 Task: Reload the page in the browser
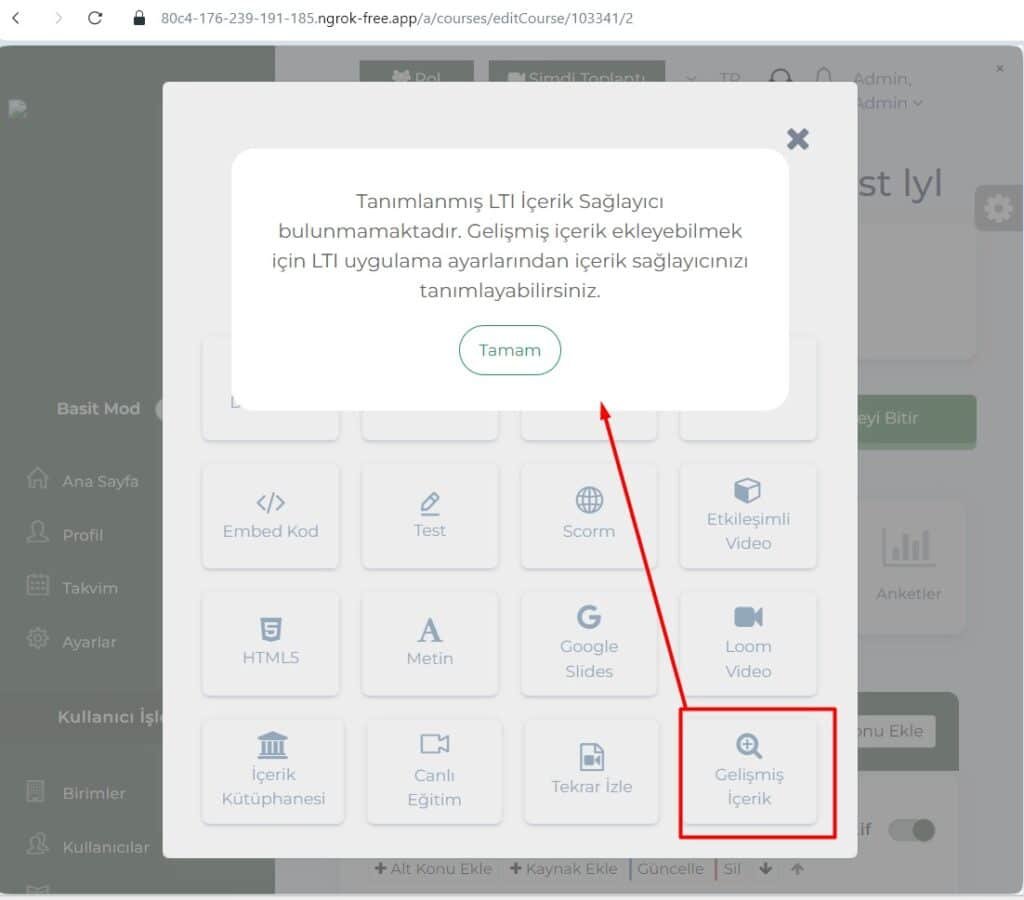(95, 18)
